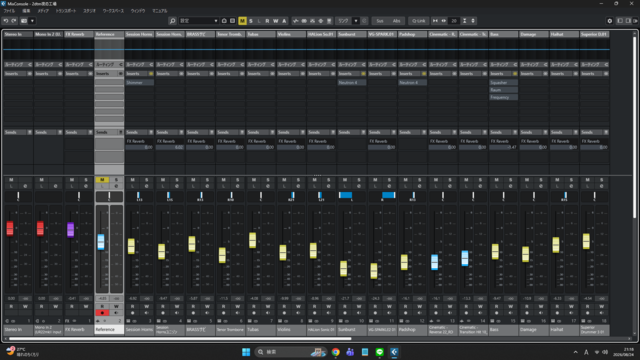Expand the Inserts section on Session Horns channel
Screen dimensions: 640x360
point(140,73)
